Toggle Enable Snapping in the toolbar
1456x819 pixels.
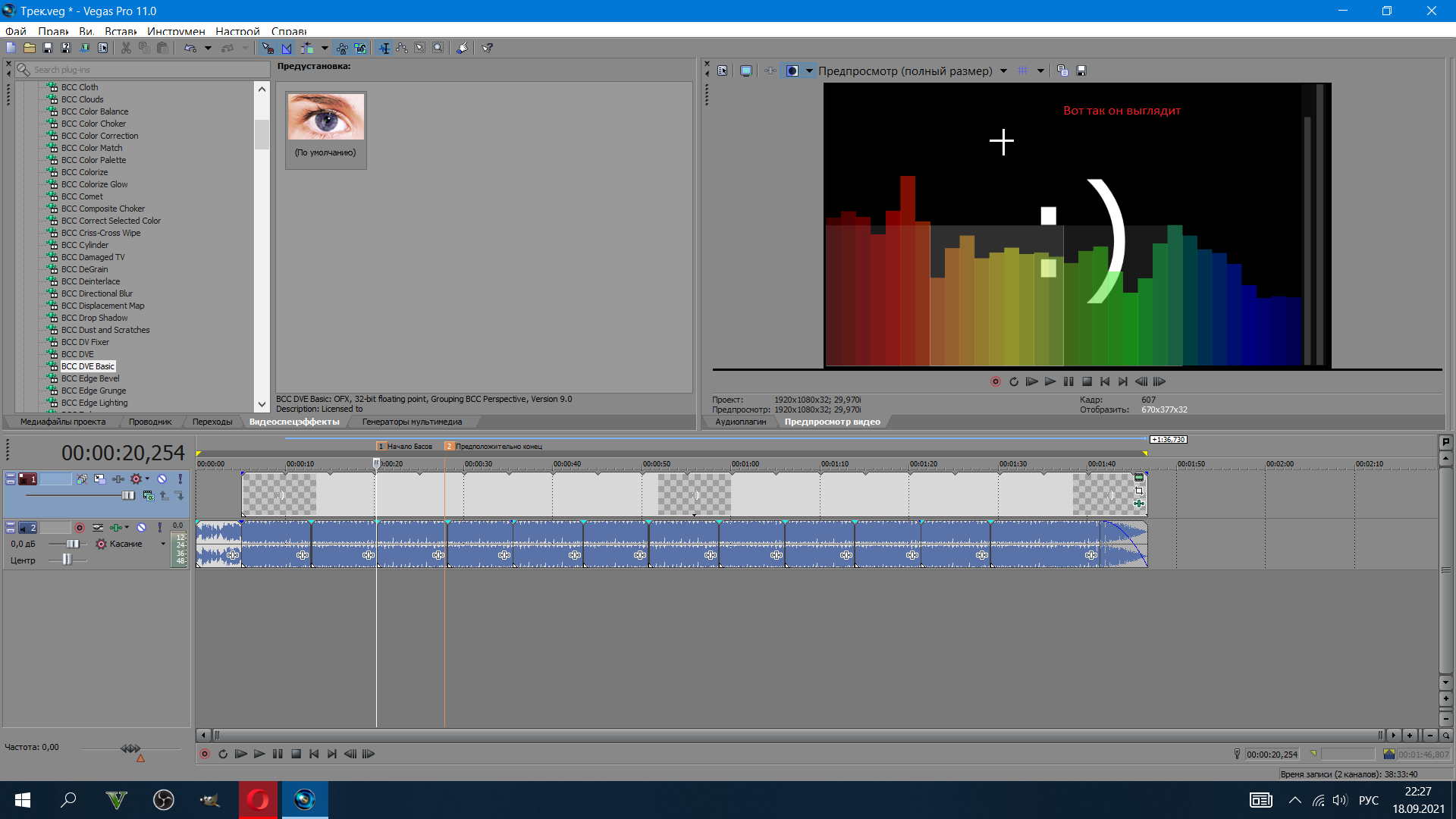[268, 48]
